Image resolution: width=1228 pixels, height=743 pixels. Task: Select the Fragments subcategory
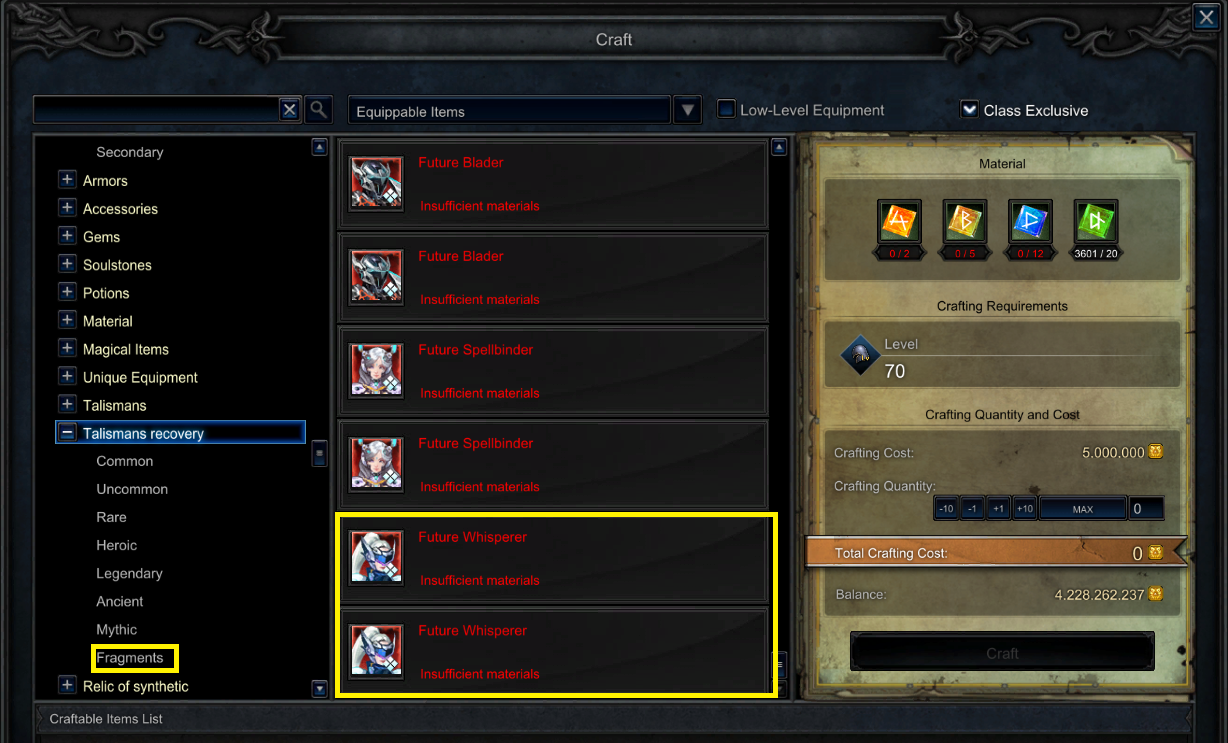pyautogui.click(x=130, y=658)
